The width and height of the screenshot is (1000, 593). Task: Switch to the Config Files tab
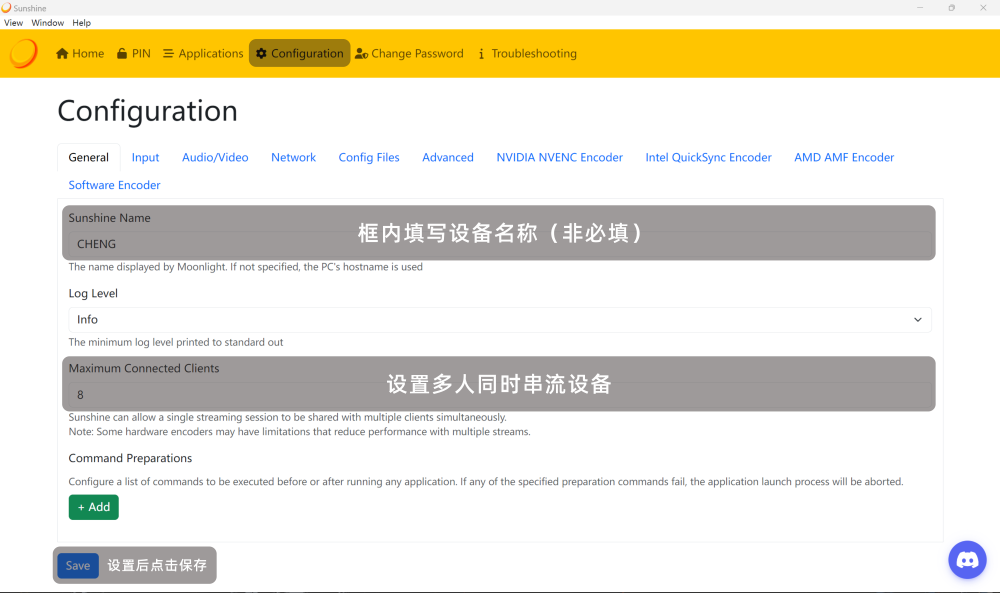tap(369, 157)
